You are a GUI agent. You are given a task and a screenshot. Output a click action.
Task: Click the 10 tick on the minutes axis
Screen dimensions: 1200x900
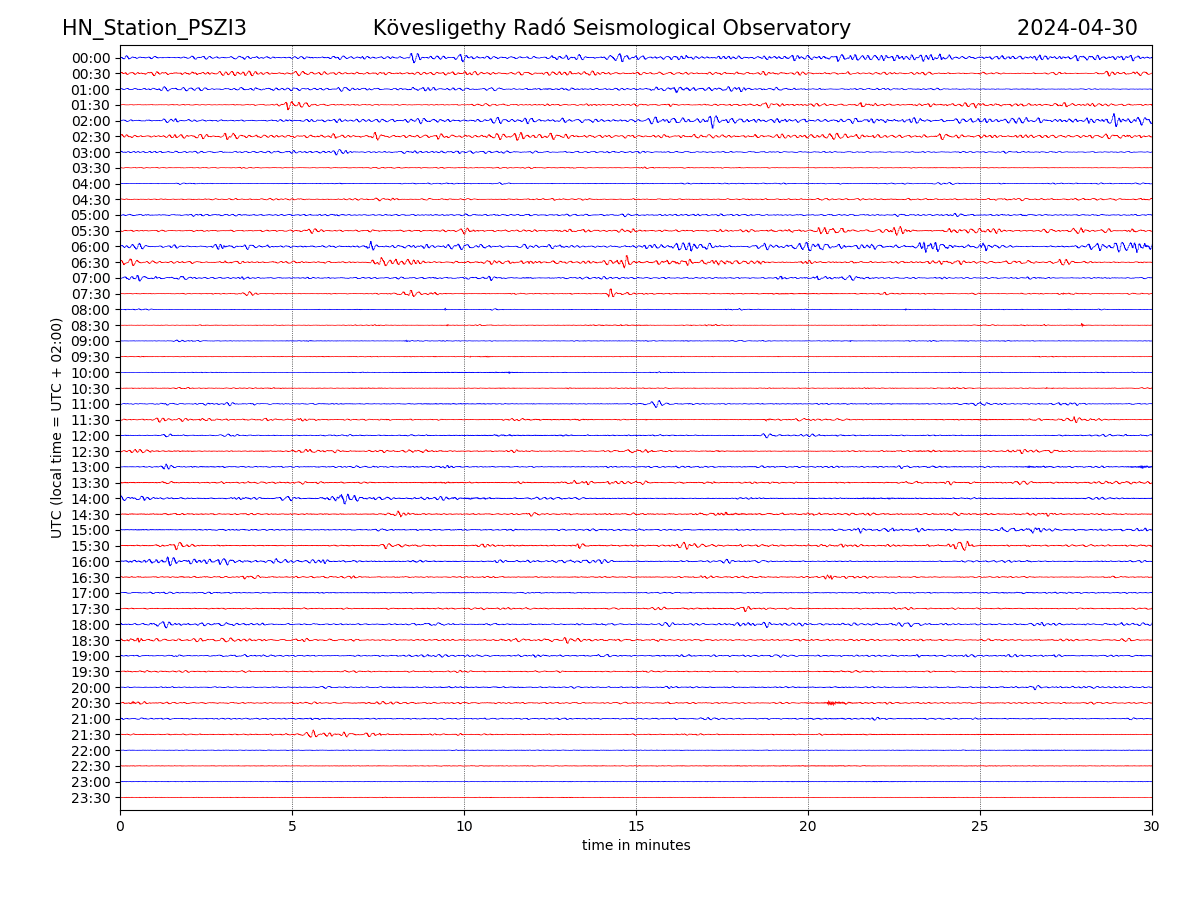click(464, 826)
